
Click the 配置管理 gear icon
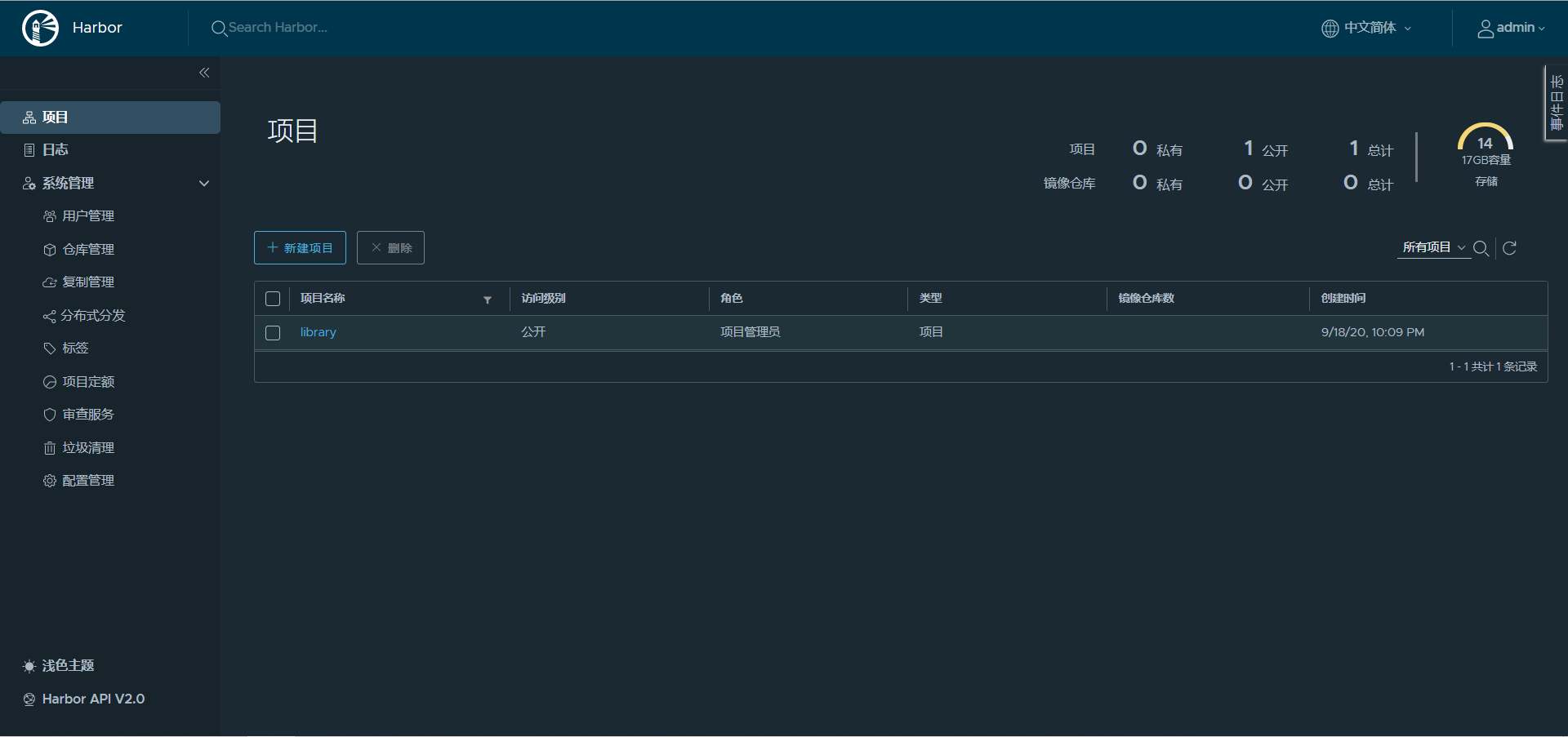pos(50,481)
